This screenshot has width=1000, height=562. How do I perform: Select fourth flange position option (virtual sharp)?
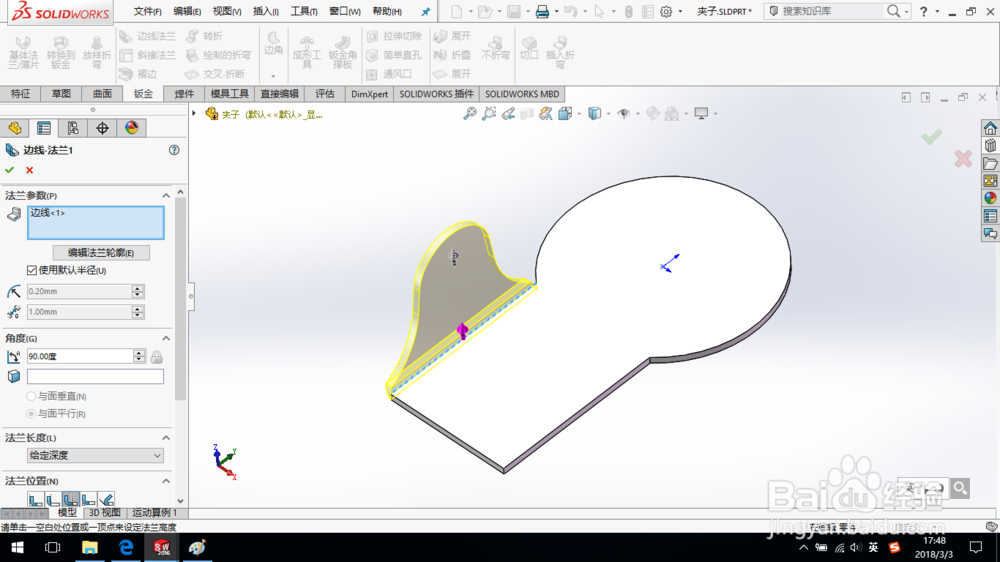pyautogui.click(x=89, y=499)
